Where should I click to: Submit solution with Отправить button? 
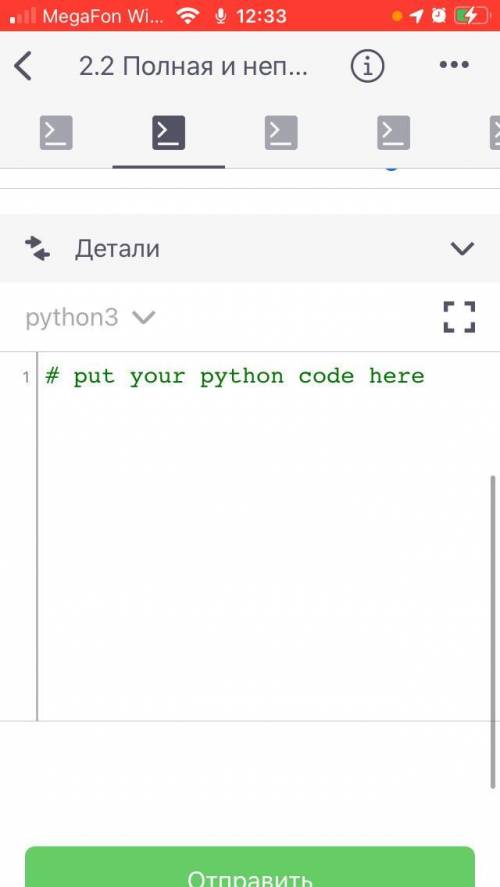pyautogui.click(x=249, y=867)
